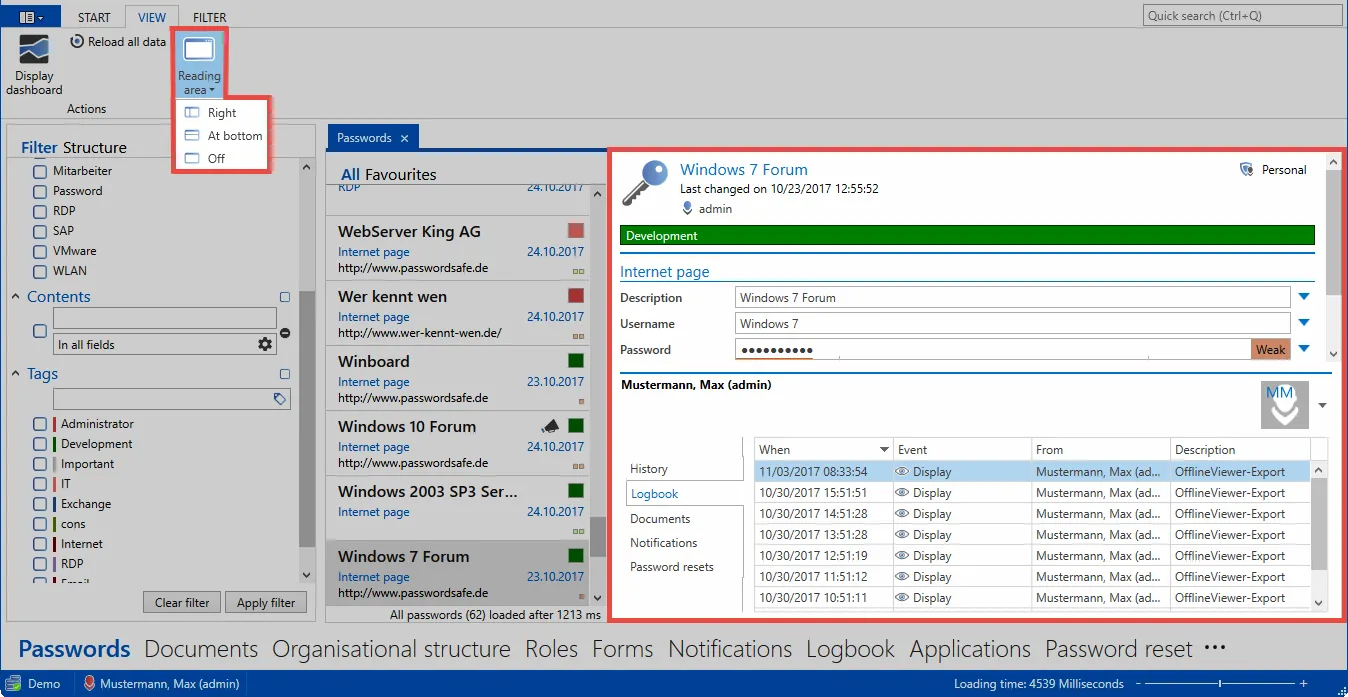Click the content filter settings gear icon
1348x697 pixels.
coord(265,344)
